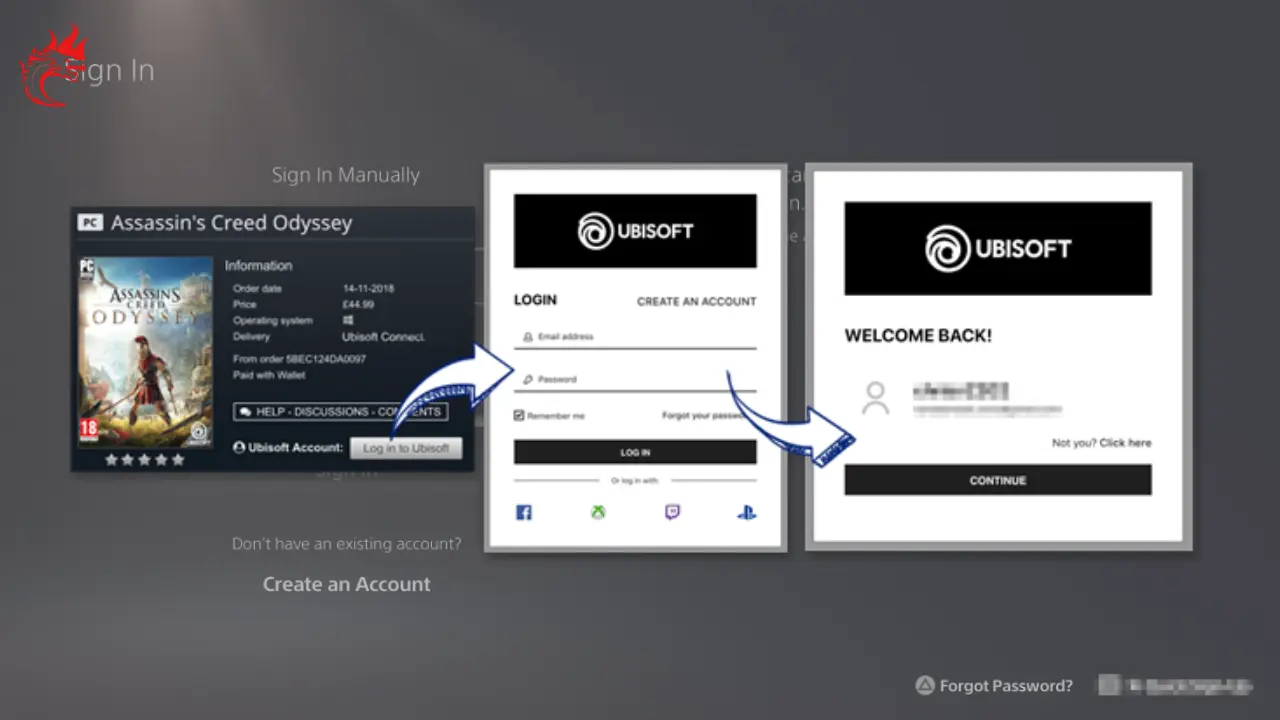
Task: Click the Ubisoft logo in Welcome Back panel
Action: [x=998, y=248]
